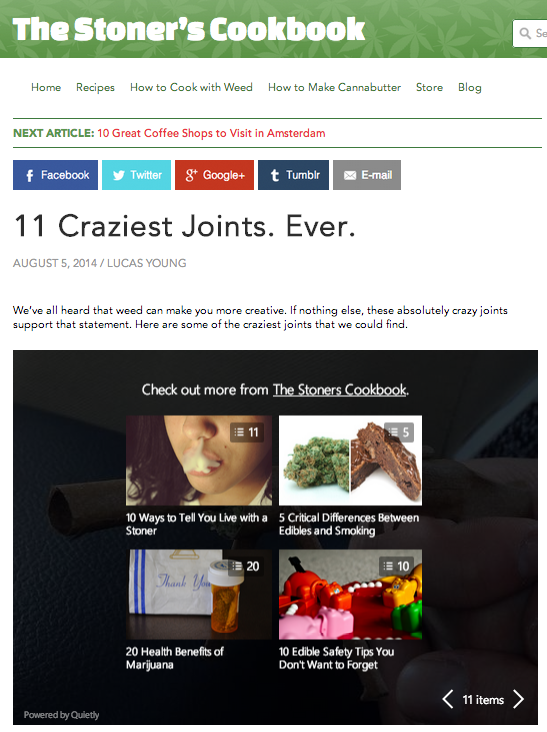Image resolution: width=547 pixels, height=732 pixels.
Task: Send article by E-mail button
Action: (x=367, y=175)
